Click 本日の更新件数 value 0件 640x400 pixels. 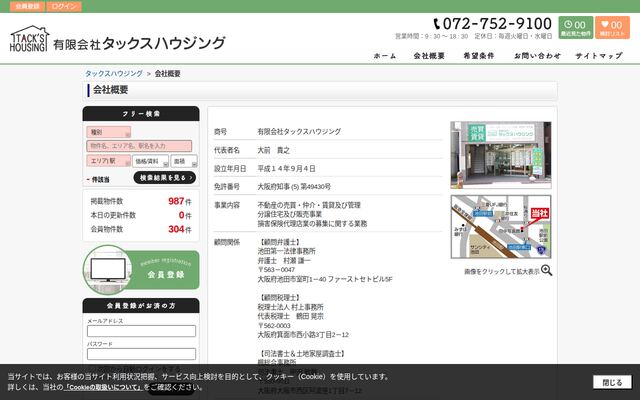click(x=185, y=215)
